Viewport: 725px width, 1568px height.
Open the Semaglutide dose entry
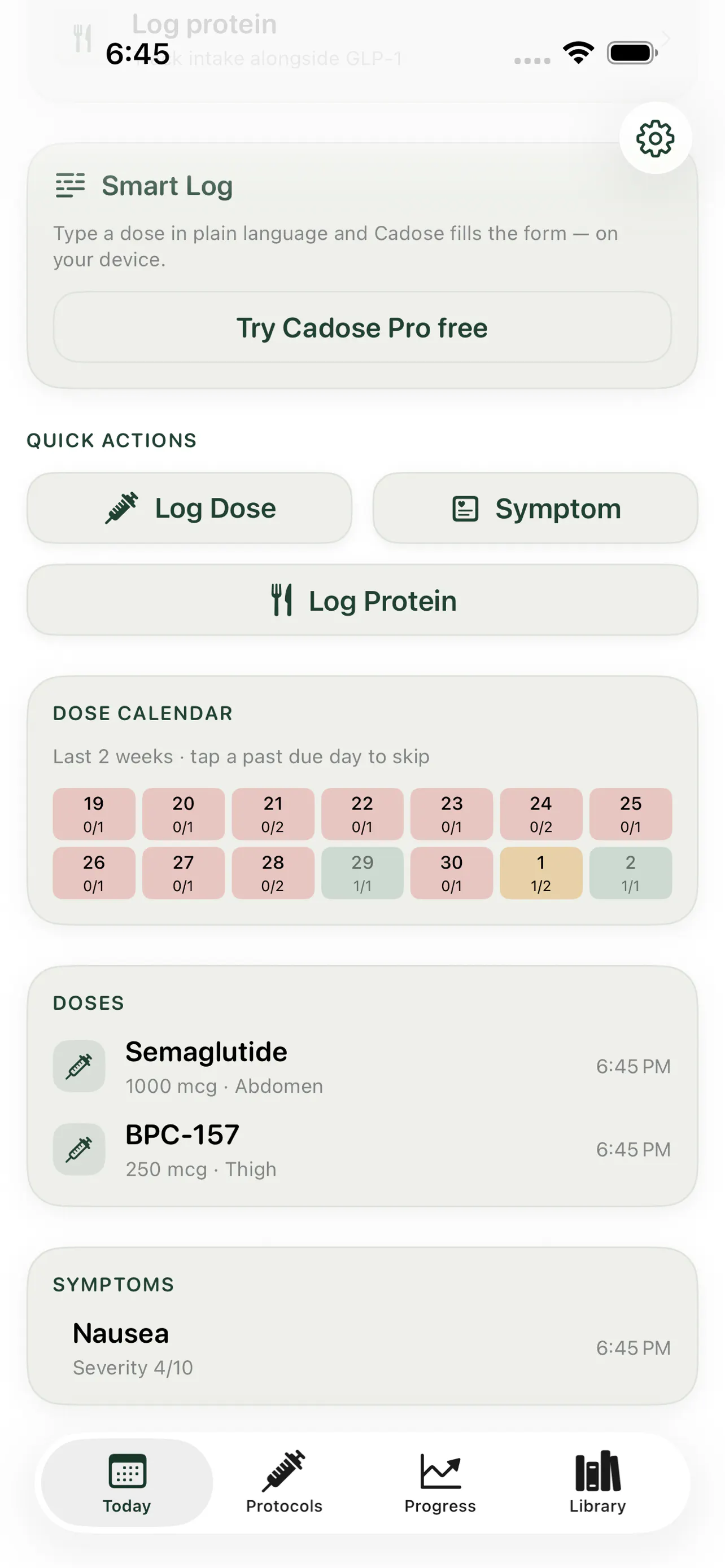(362, 1066)
